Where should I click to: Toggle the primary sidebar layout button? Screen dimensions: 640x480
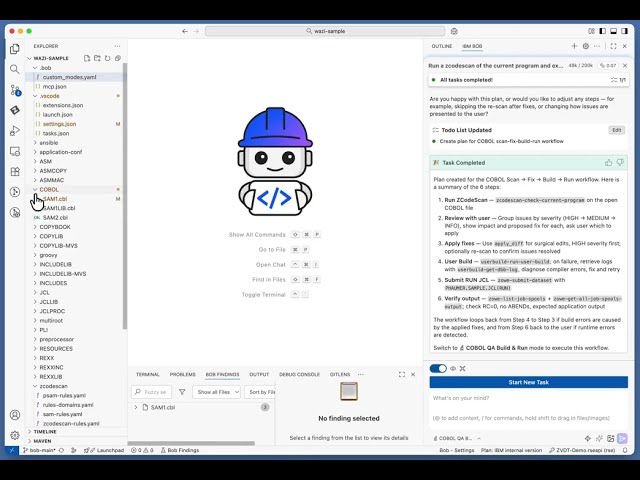coord(602,31)
